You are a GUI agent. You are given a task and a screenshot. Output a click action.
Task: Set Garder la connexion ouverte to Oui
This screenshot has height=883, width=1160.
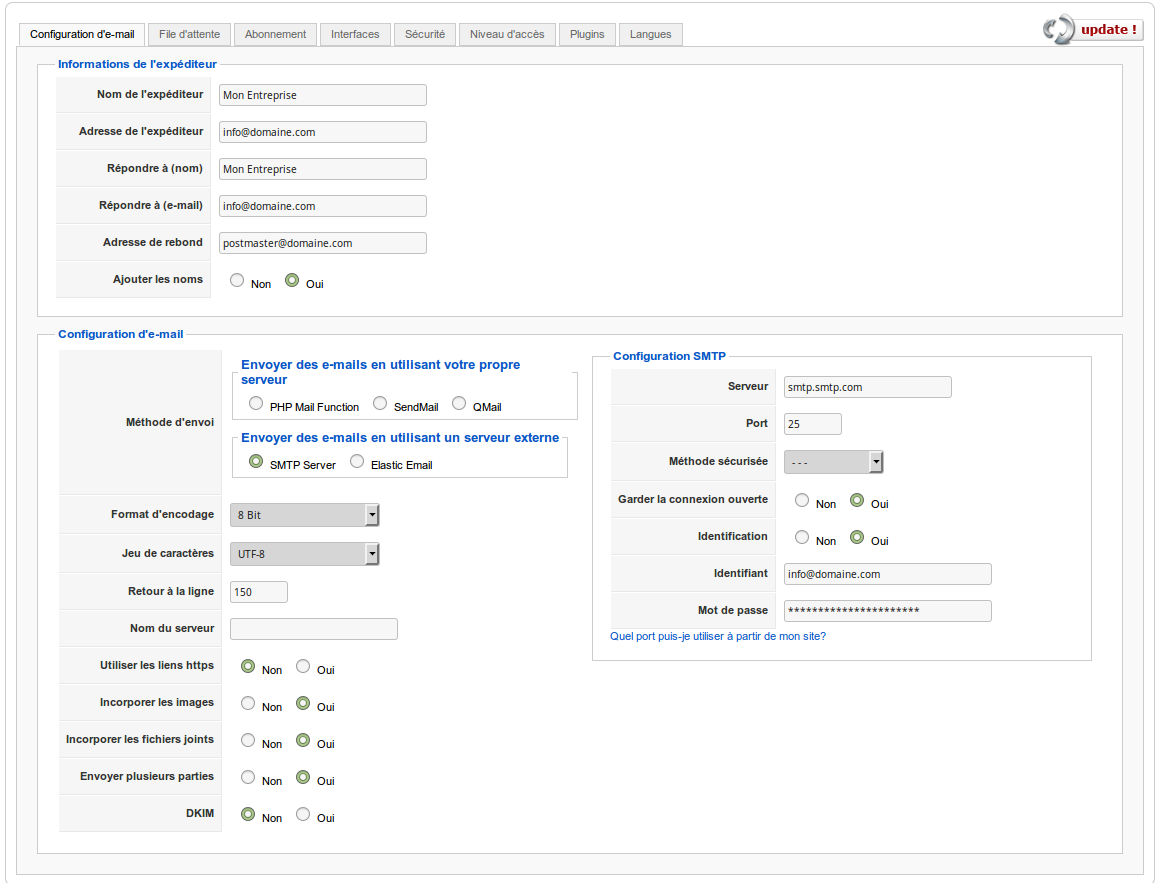click(x=857, y=500)
